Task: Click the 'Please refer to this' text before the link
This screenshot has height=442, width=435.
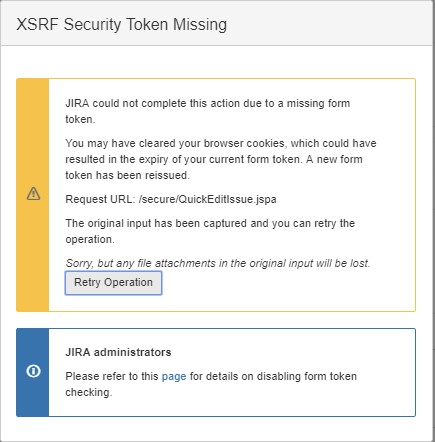Action: pos(112,376)
